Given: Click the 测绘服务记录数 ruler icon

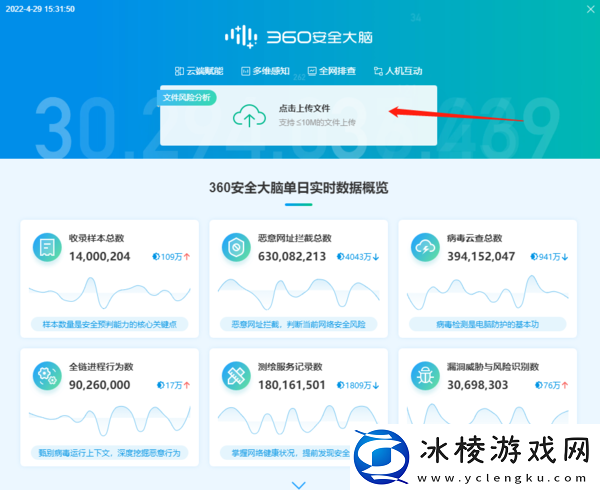Looking at the screenshot, I should tap(236, 376).
